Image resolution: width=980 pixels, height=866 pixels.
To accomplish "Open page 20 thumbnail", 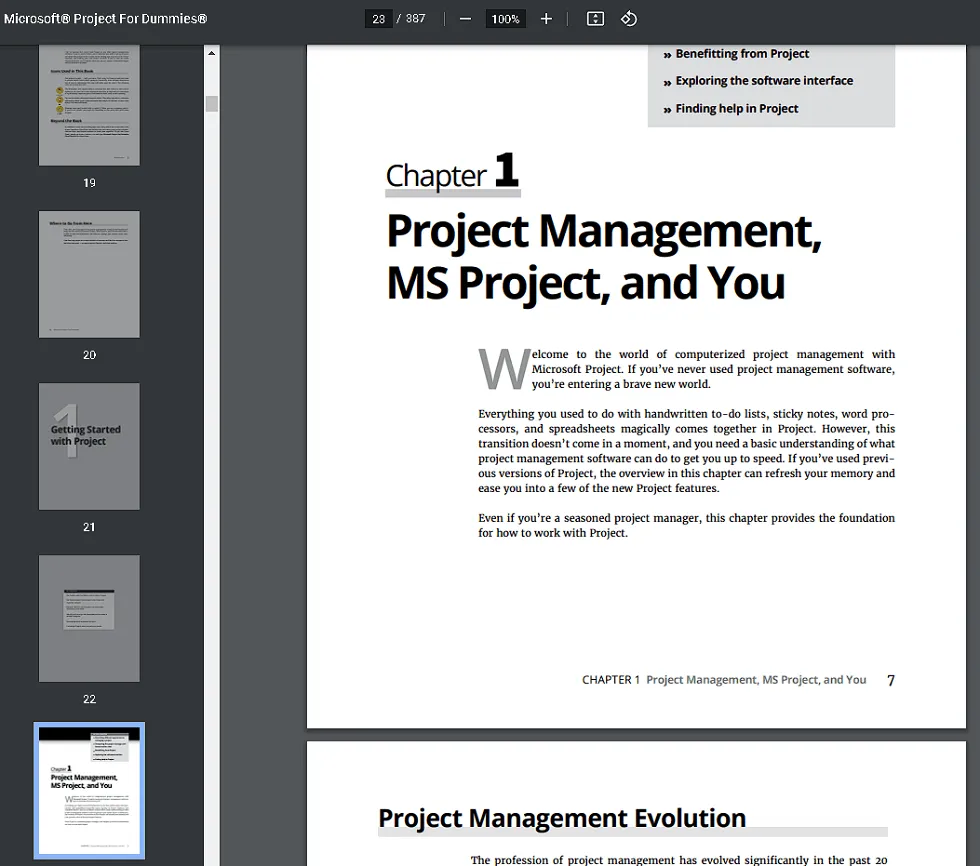I will (x=89, y=274).
